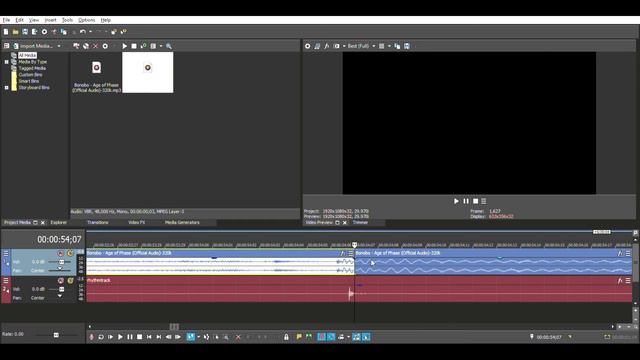
Task: Solo audio track 1
Action: 70,253
